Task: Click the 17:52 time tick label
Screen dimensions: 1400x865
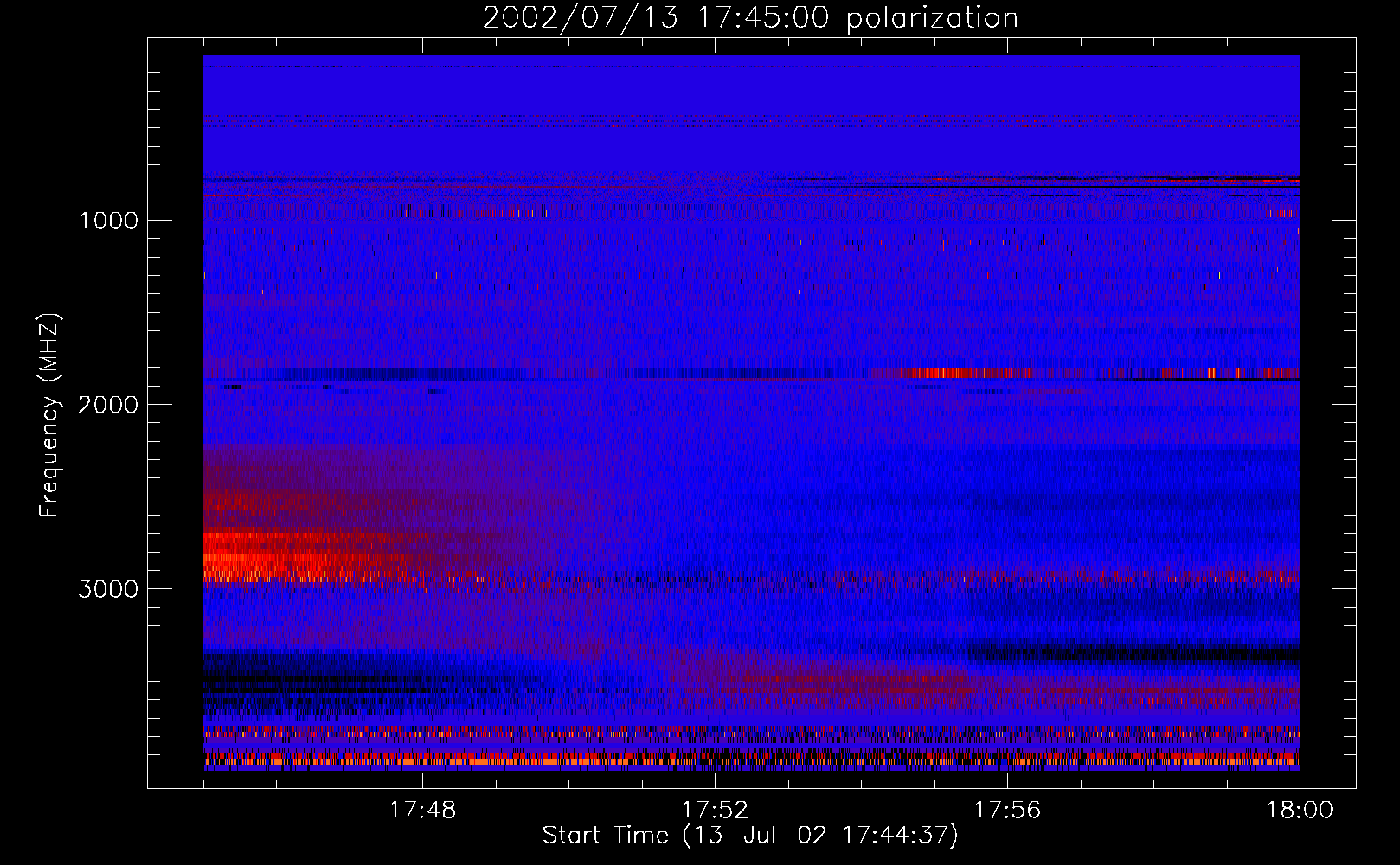Action: 715,811
